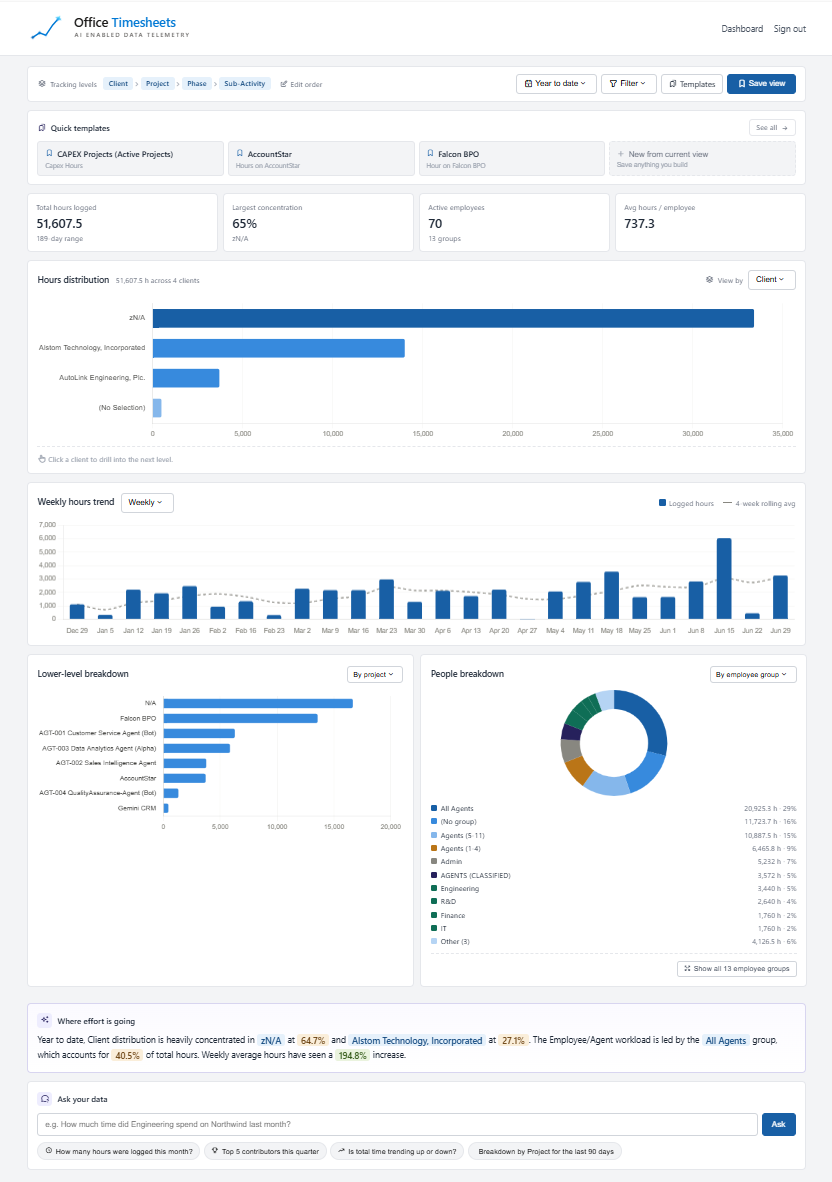Click the Save view button

(x=761, y=84)
